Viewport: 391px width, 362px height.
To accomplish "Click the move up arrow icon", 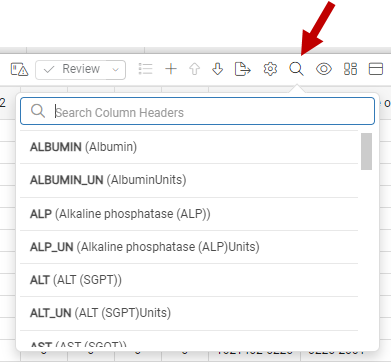I will pos(194,69).
